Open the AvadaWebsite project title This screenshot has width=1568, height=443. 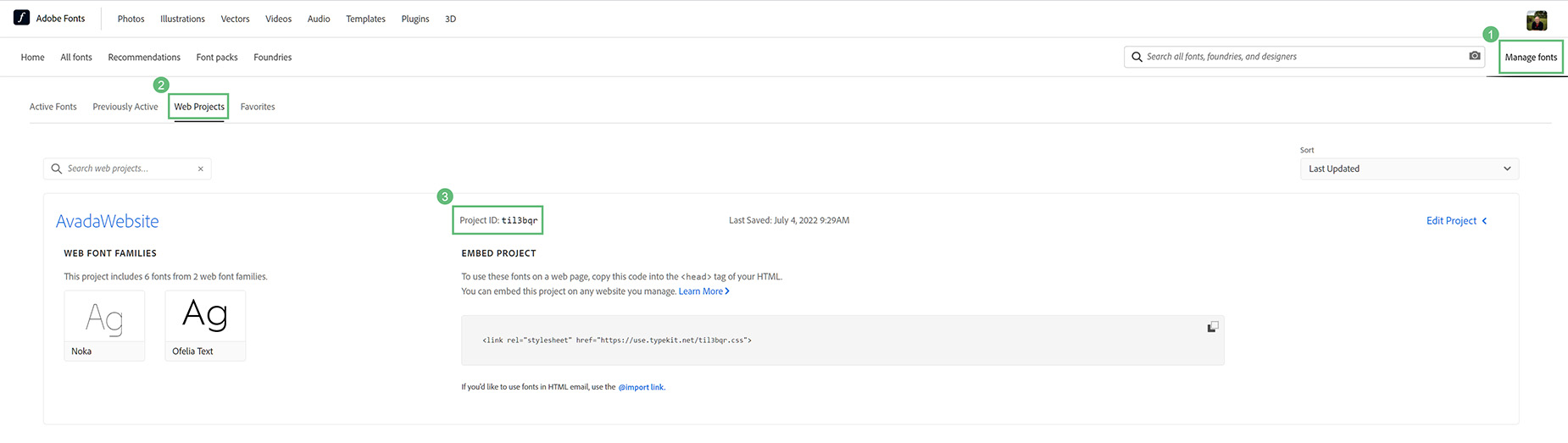click(x=108, y=221)
